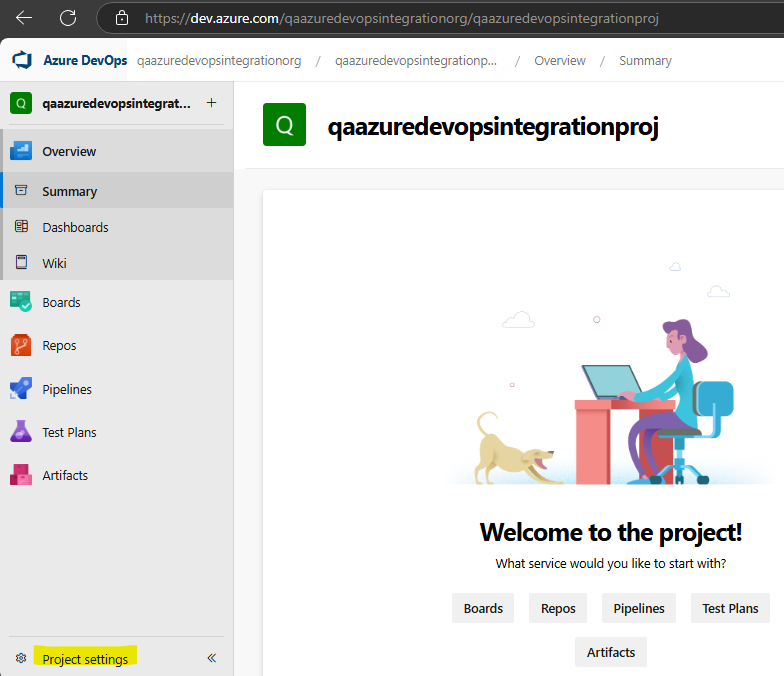Open Artifacts in the sidebar
Screen dimensions: 784x676
64,475
